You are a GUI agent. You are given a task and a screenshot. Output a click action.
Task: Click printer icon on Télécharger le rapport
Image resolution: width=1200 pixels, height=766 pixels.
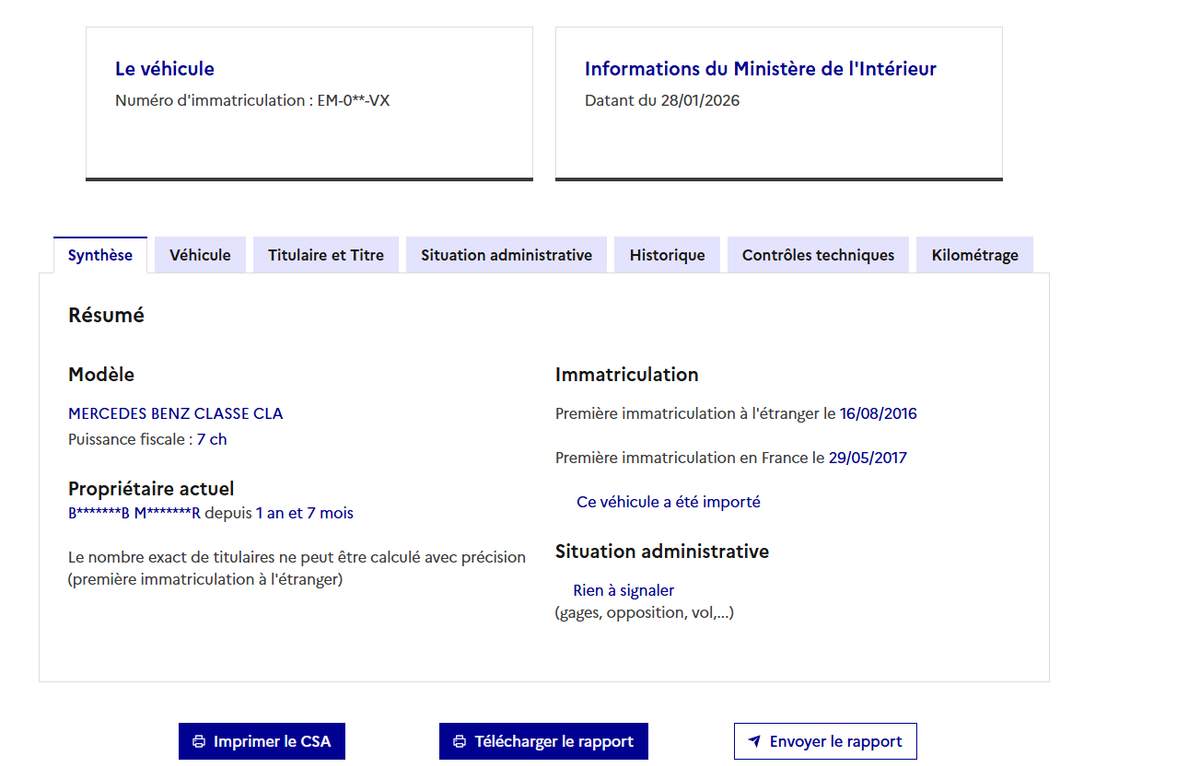(460, 742)
